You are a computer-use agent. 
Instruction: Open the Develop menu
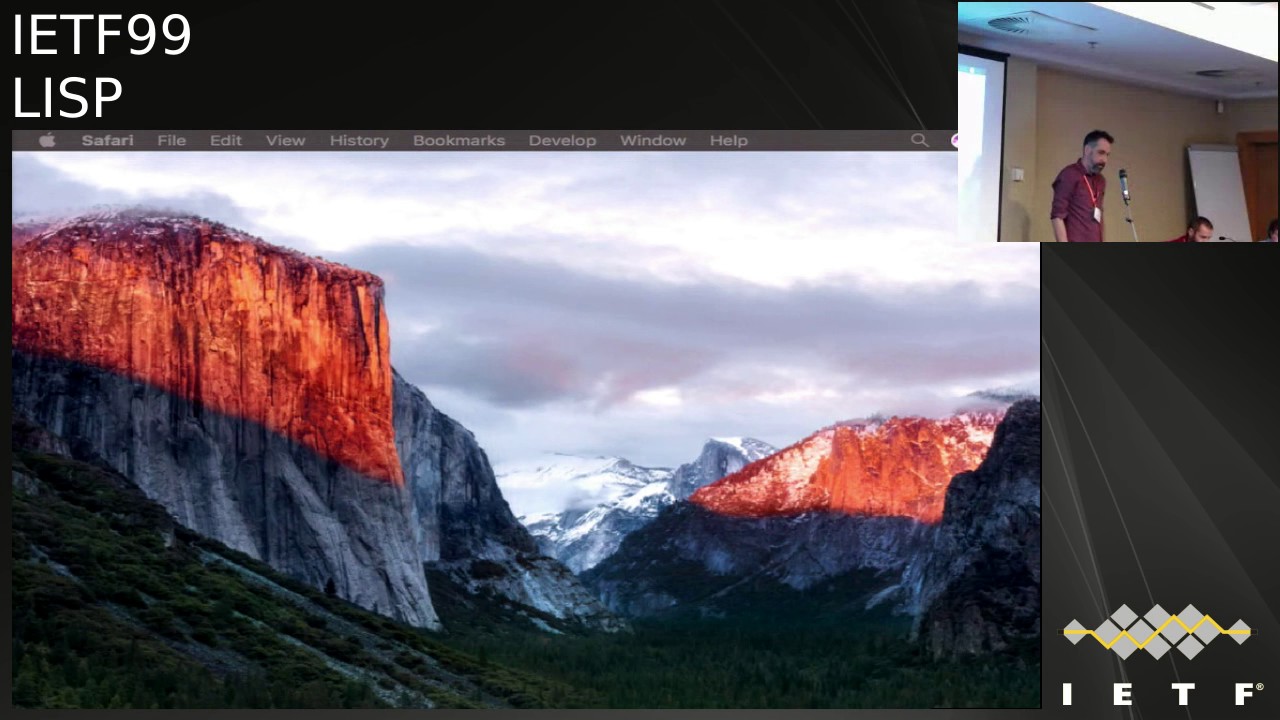tap(562, 140)
